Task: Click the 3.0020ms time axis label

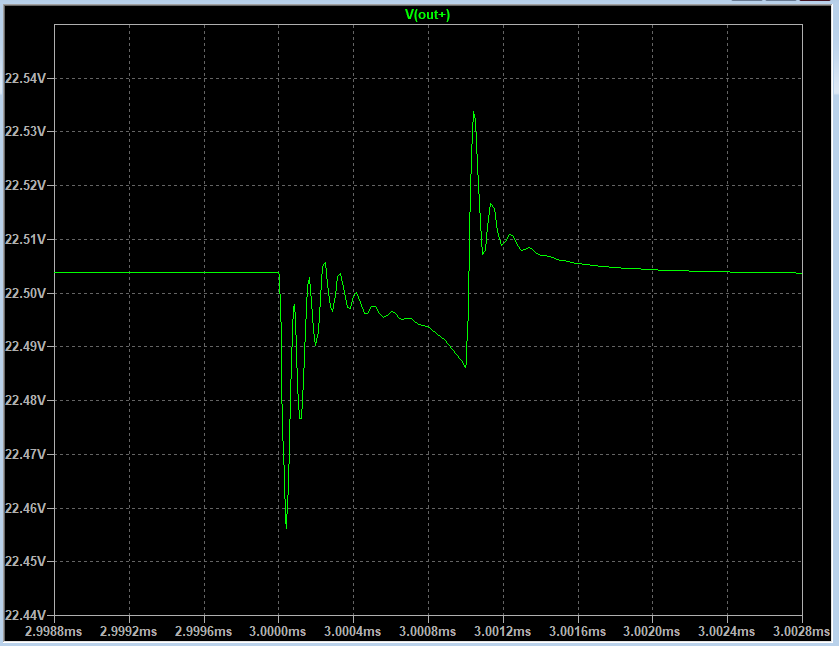Action: point(652,632)
